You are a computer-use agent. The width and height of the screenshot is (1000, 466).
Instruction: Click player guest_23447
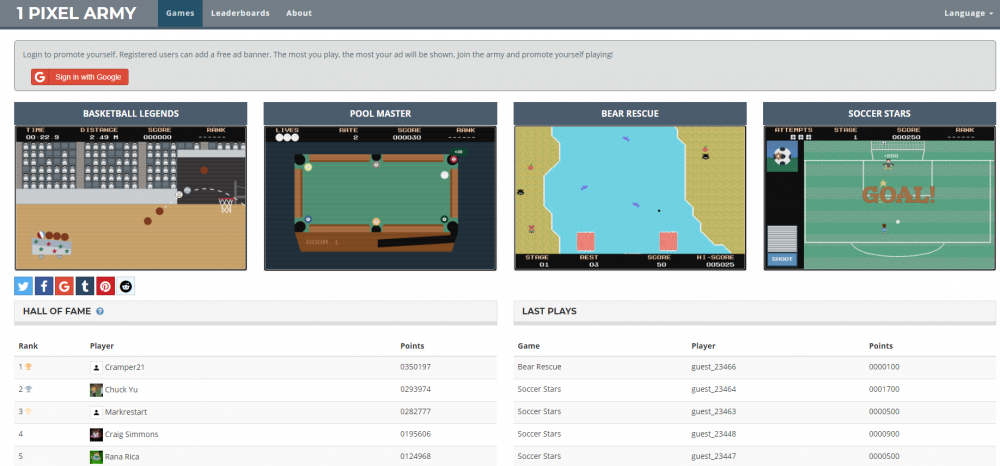714,456
